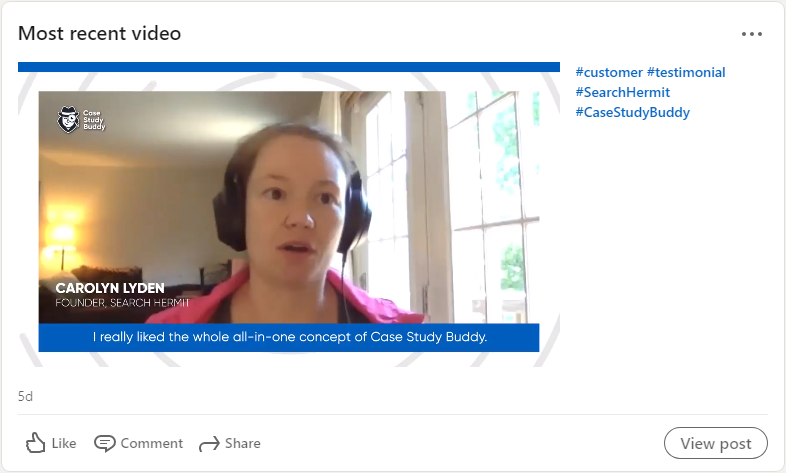Screen dimensions: 786x473
Task: Open the #SearchHermit hashtag link
Action: pyautogui.click(x=623, y=92)
